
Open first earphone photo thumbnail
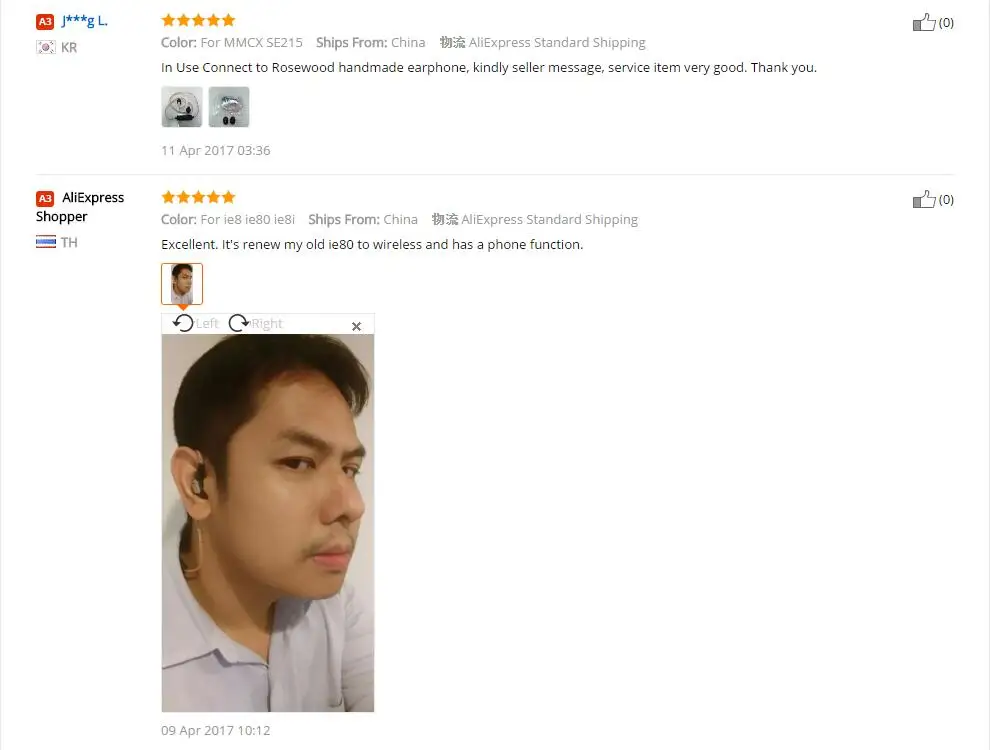click(x=182, y=107)
